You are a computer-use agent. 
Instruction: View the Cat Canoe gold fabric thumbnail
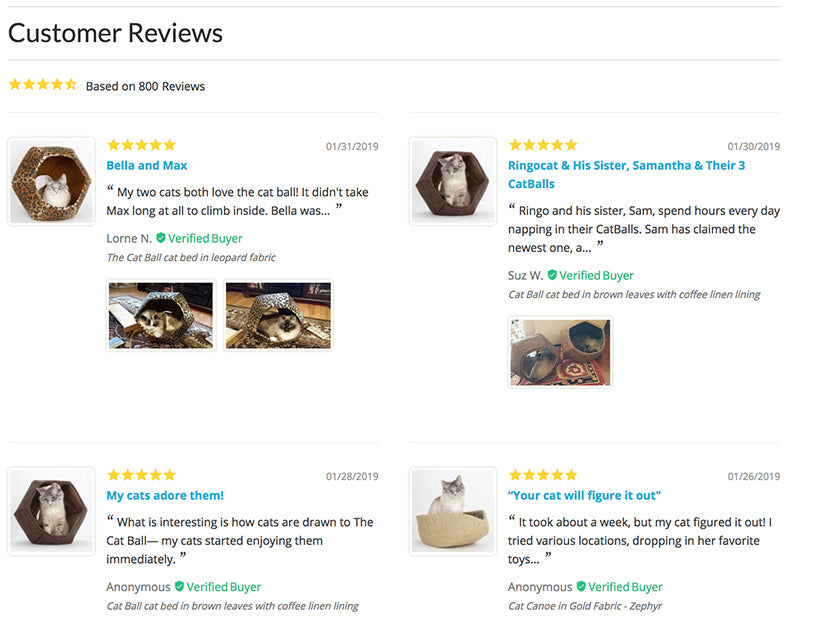pos(453,511)
